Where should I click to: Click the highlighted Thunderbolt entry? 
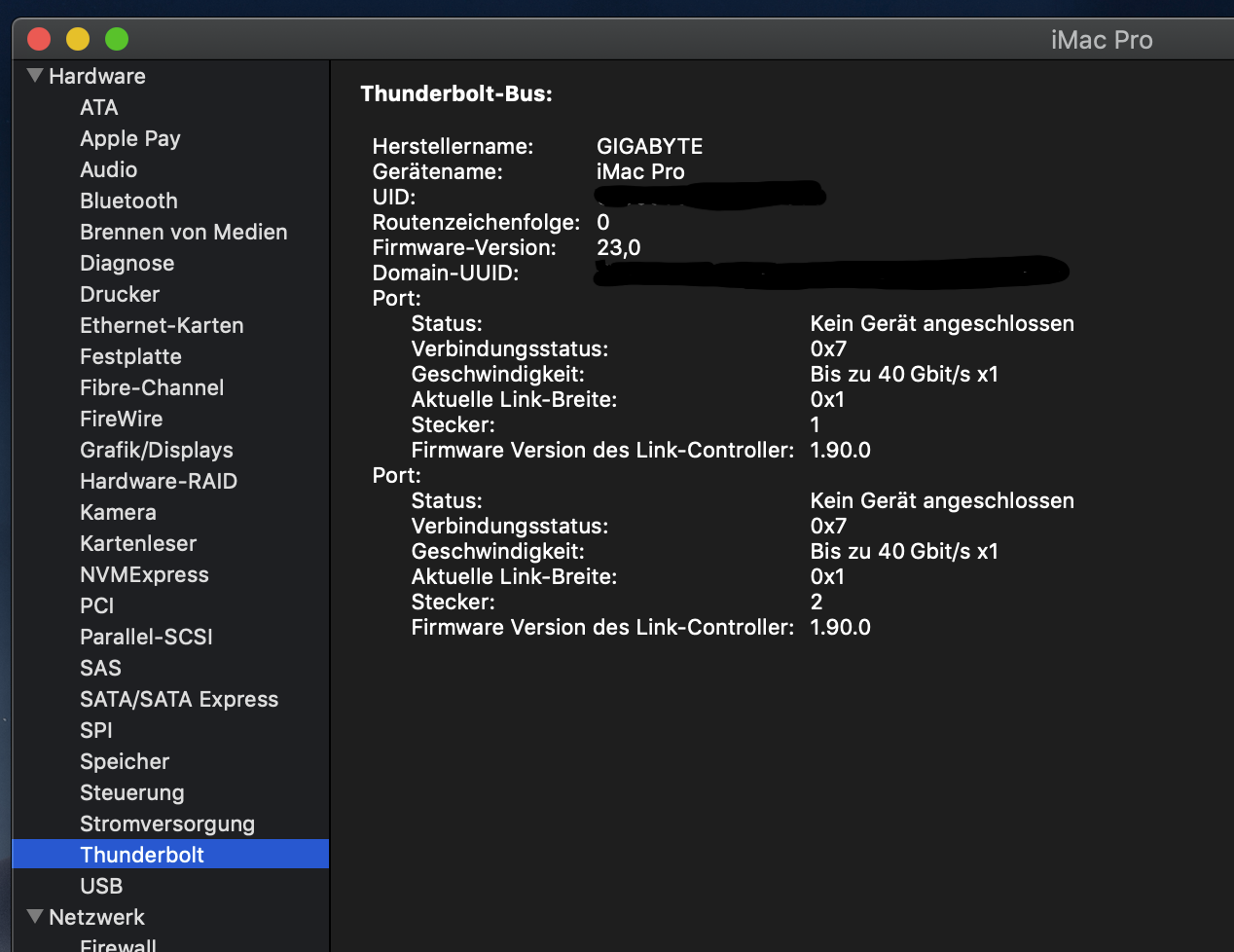tap(170, 854)
